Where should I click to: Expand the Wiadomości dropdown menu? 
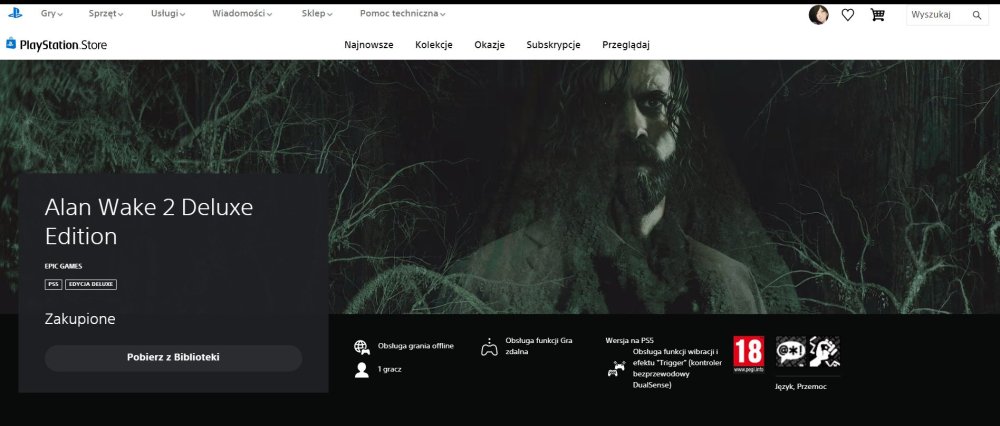242,13
